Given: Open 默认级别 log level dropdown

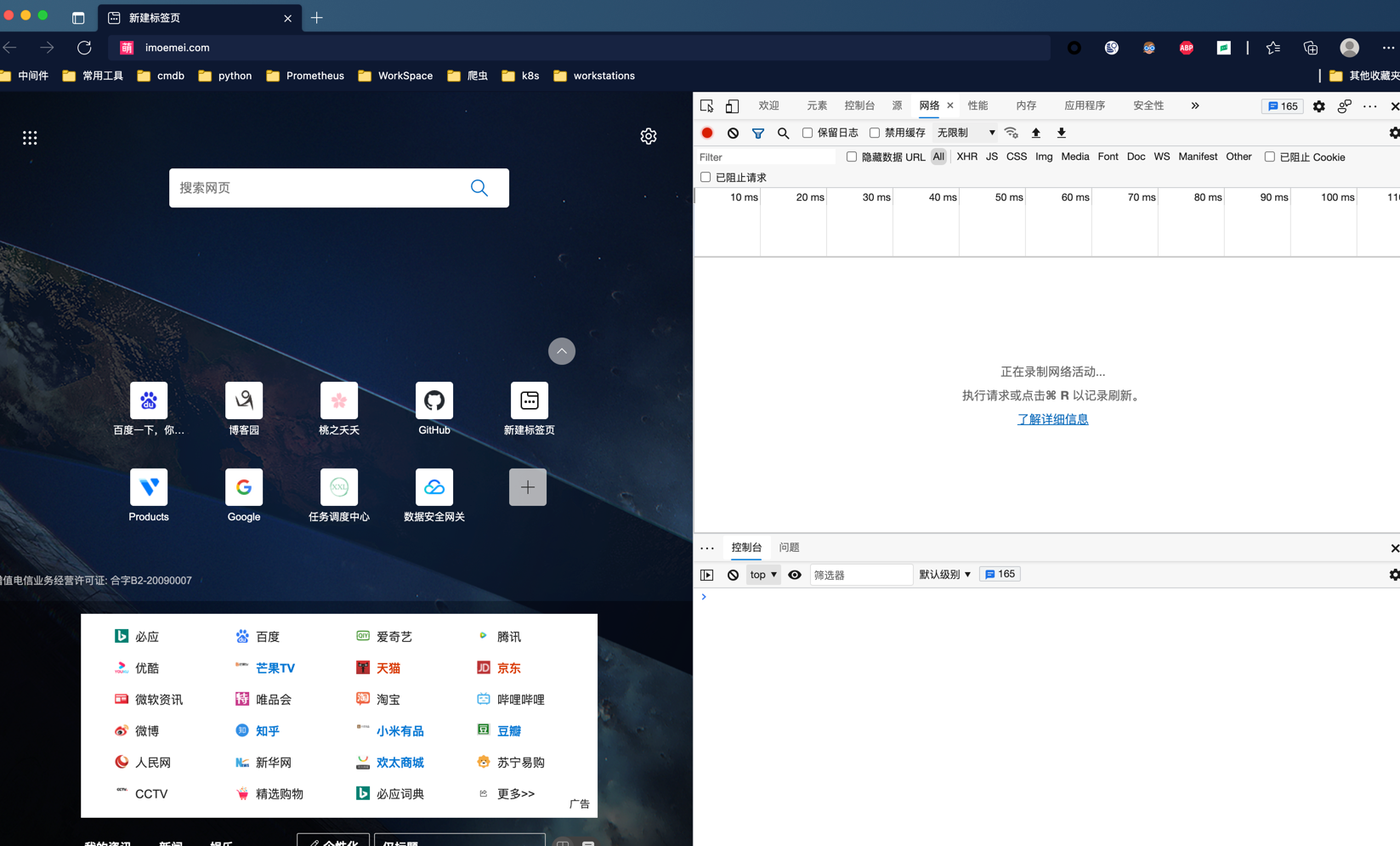Looking at the screenshot, I should 945,575.
